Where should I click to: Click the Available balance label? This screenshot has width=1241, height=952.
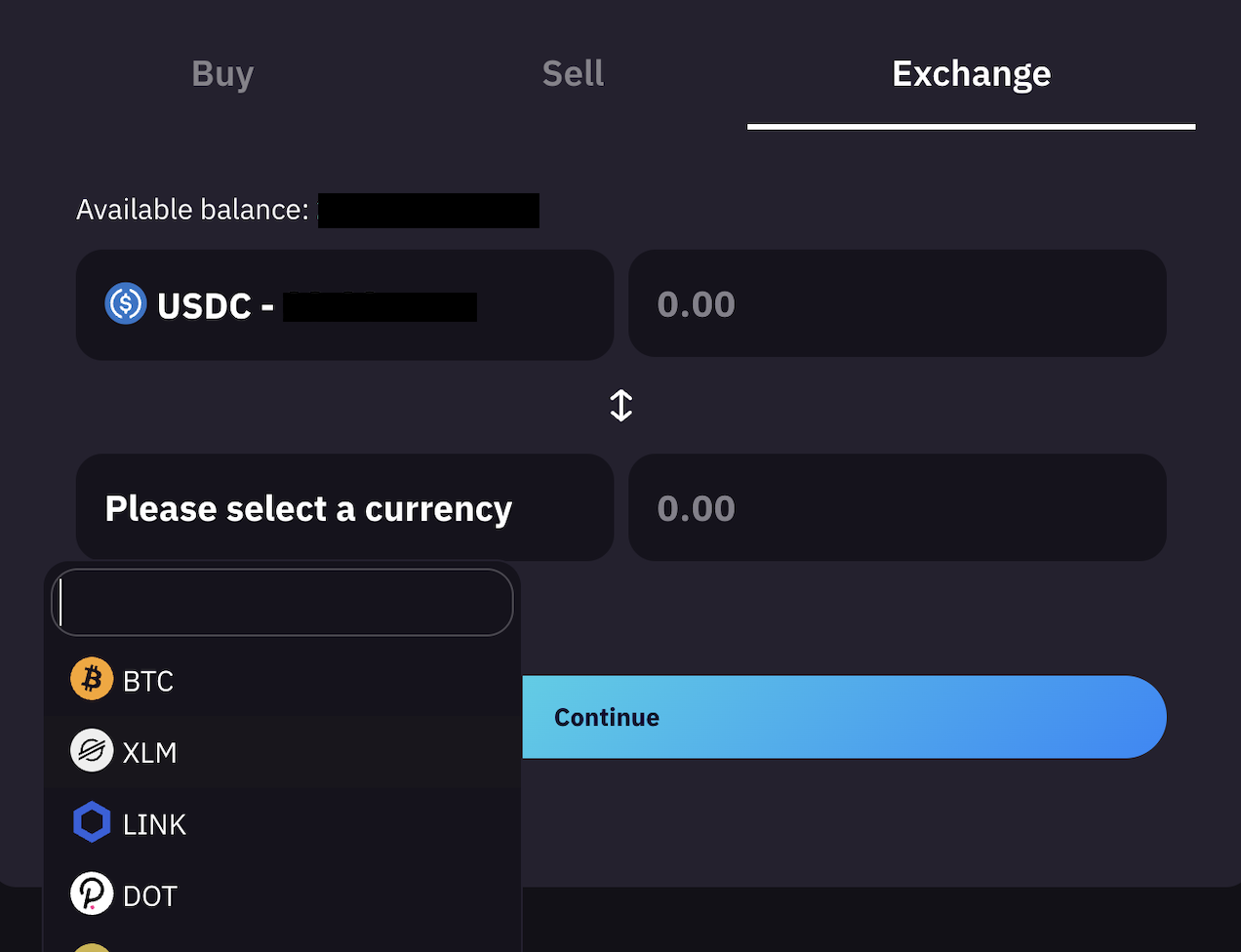192,210
